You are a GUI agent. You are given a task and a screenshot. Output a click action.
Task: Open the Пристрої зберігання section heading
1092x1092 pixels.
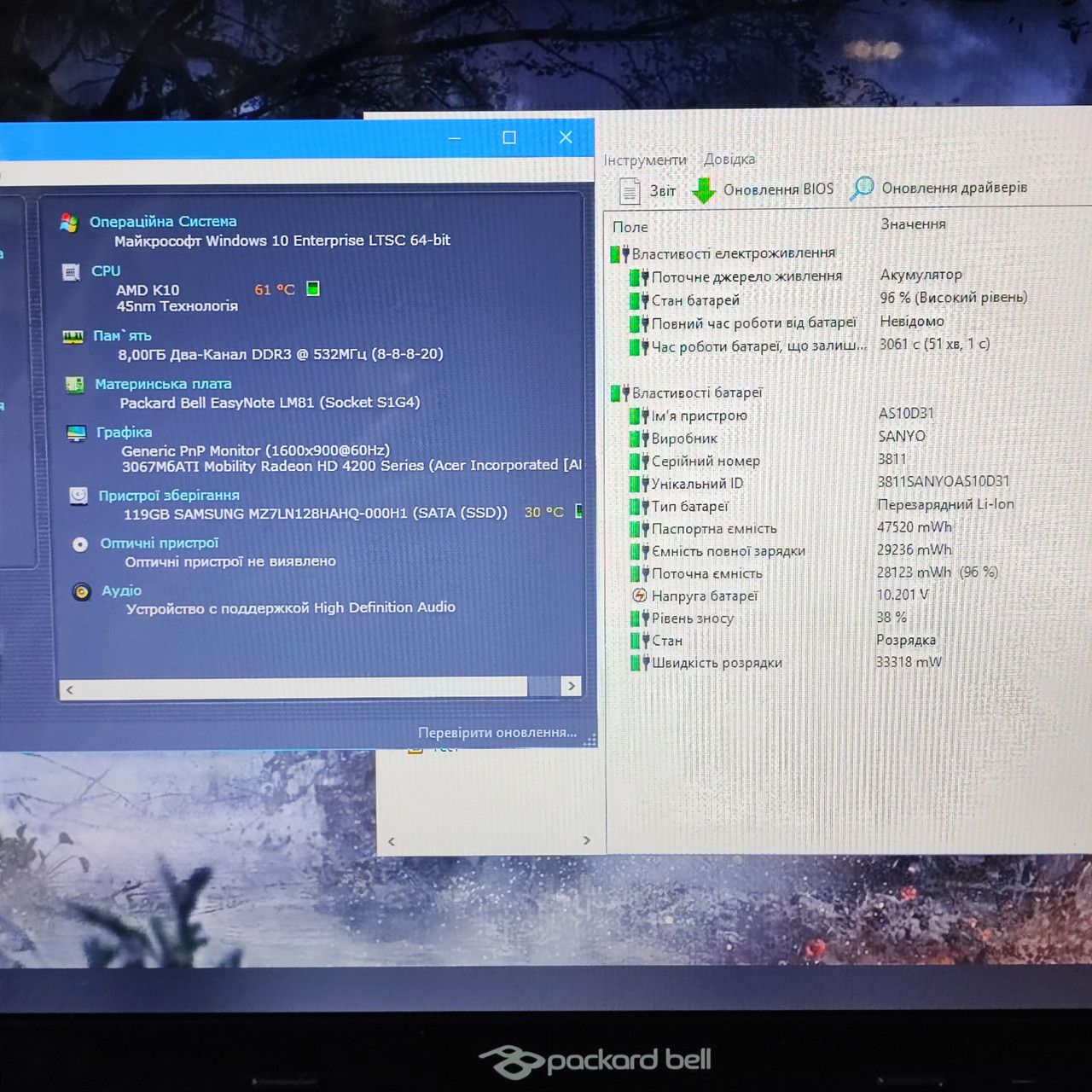tap(169, 496)
